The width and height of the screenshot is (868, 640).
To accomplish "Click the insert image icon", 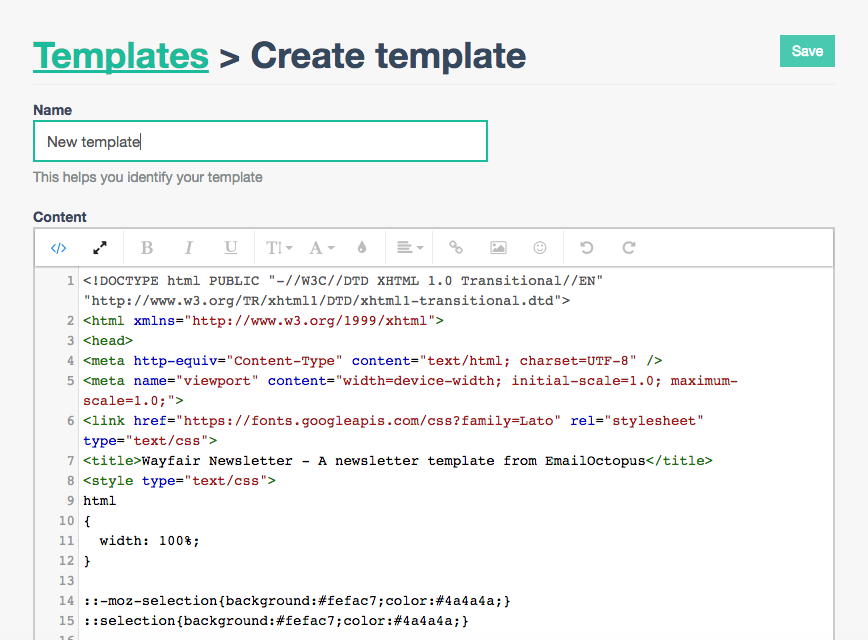I will (498, 248).
